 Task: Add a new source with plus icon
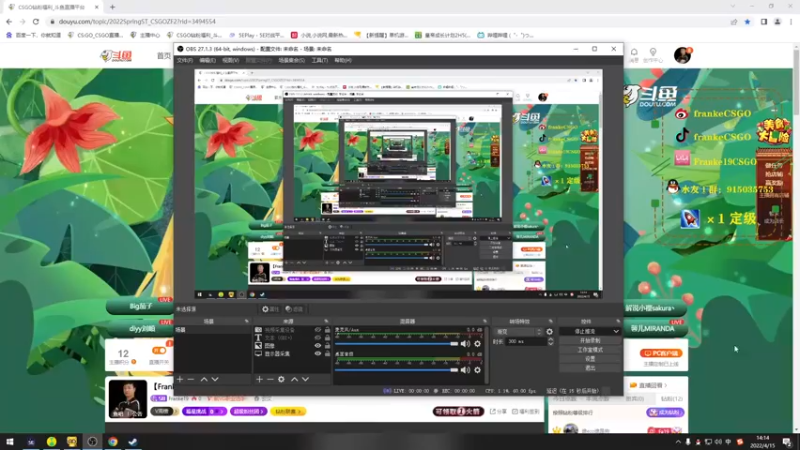coord(259,379)
